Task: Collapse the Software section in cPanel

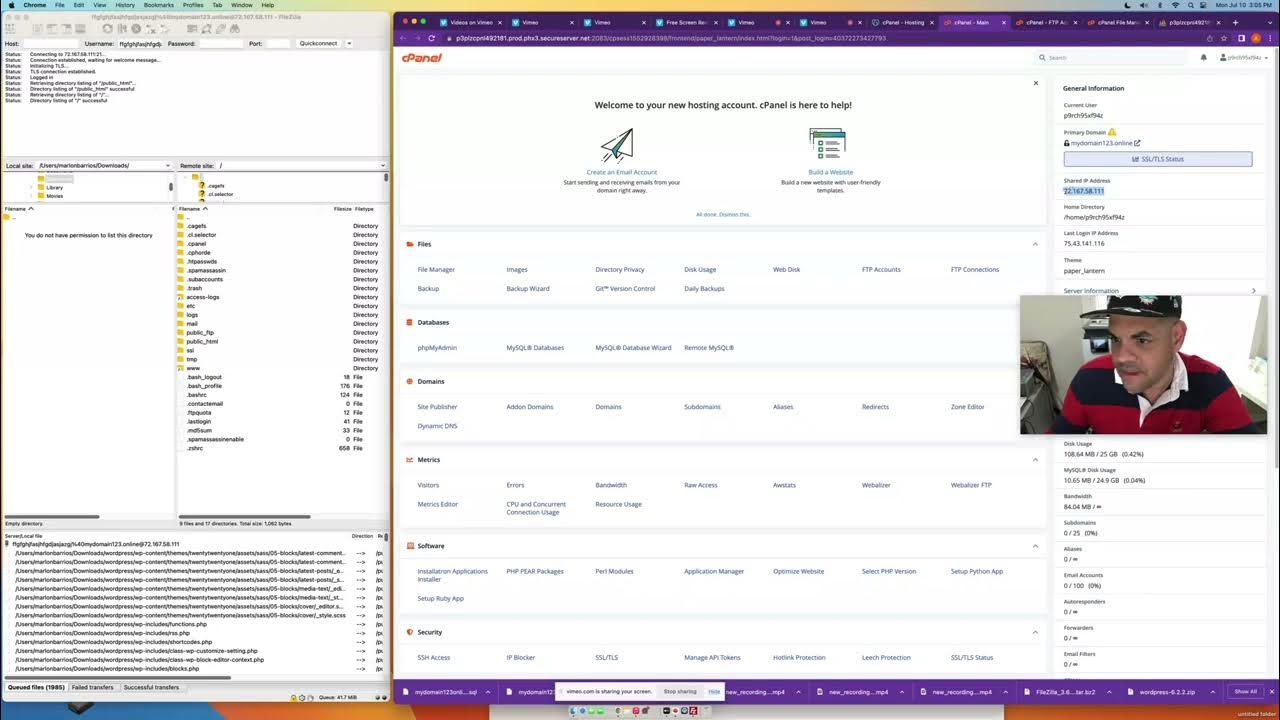Action: point(1035,546)
